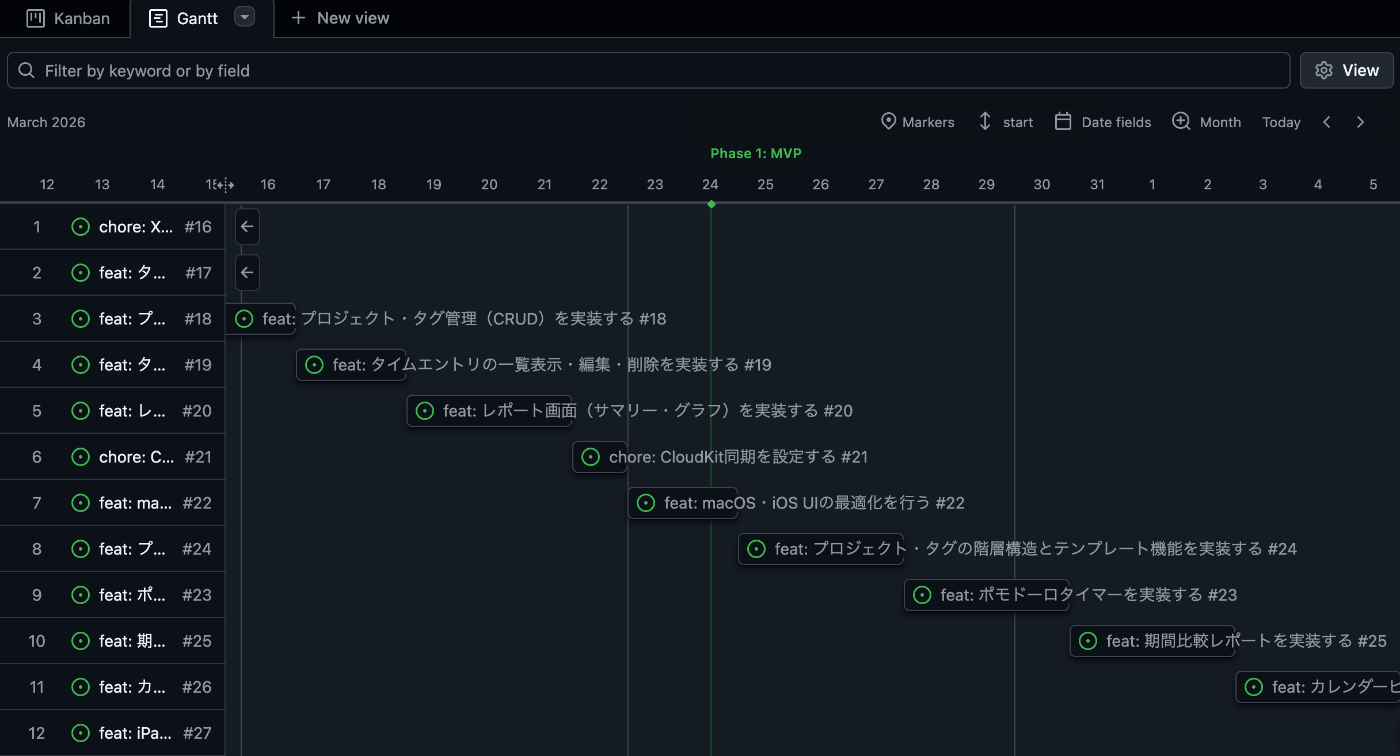This screenshot has width=1400, height=756.
Task: Click the column width resize handle icon
Action: 225,185
